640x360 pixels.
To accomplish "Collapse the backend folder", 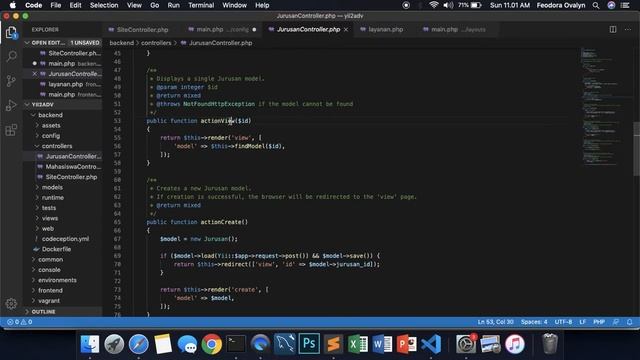I will 33,115.
